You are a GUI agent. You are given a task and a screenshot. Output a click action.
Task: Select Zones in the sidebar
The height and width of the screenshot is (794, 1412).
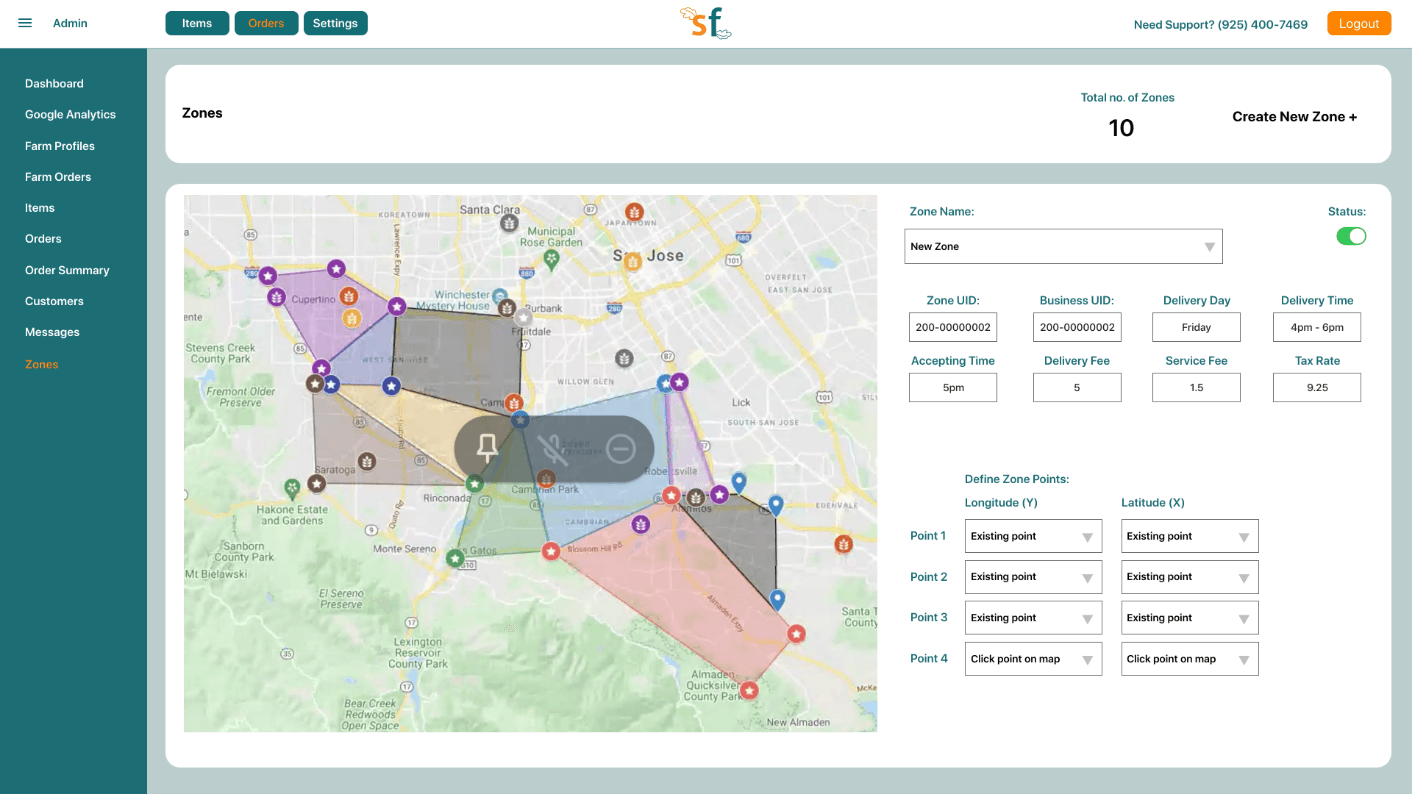click(x=42, y=364)
